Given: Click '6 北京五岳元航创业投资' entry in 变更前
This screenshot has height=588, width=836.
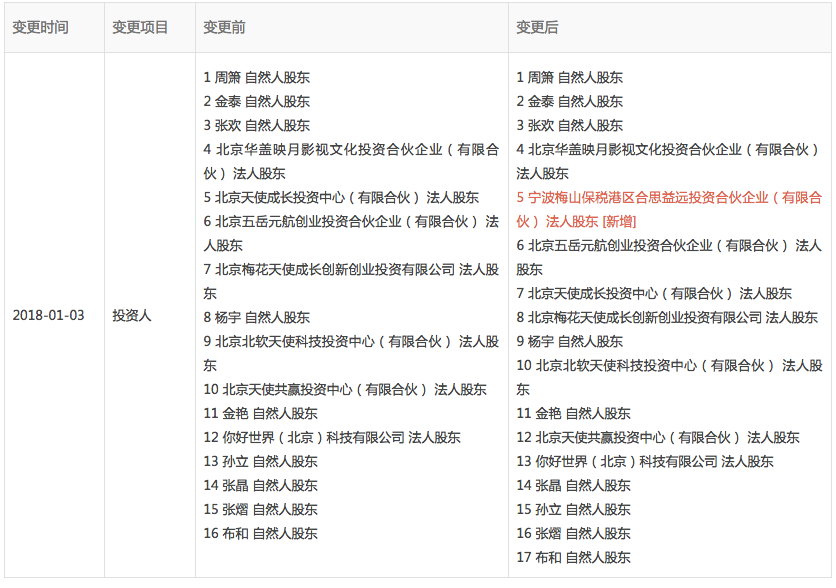Looking at the screenshot, I should click(x=351, y=233).
